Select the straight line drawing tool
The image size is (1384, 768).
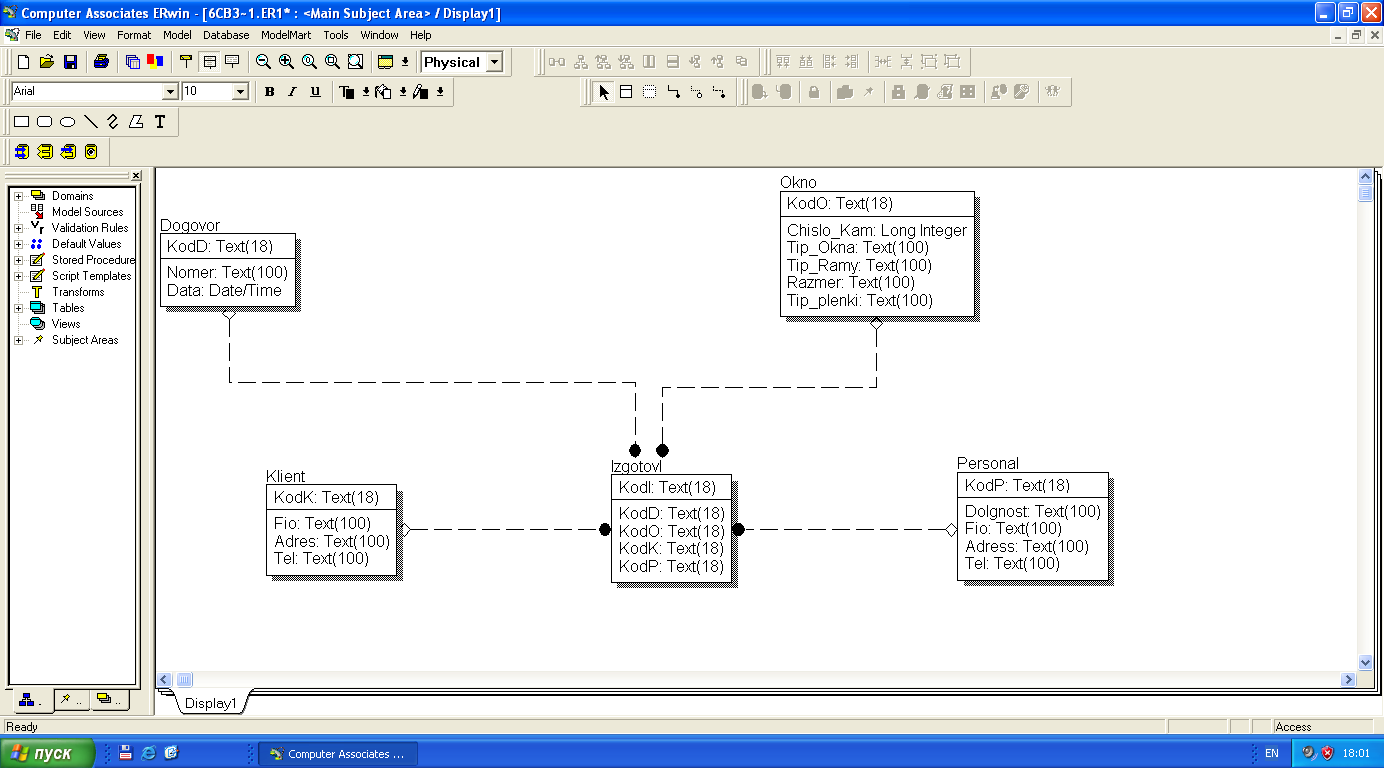click(x=90, y=122)
